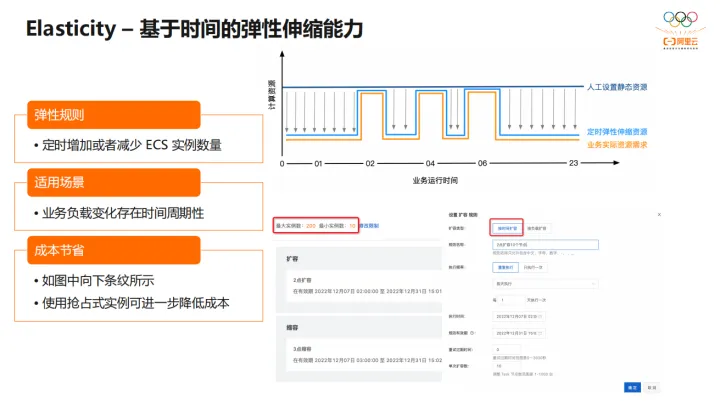Click the execution time date field
This screenshot has height=401, width=720.
point(518,316)
